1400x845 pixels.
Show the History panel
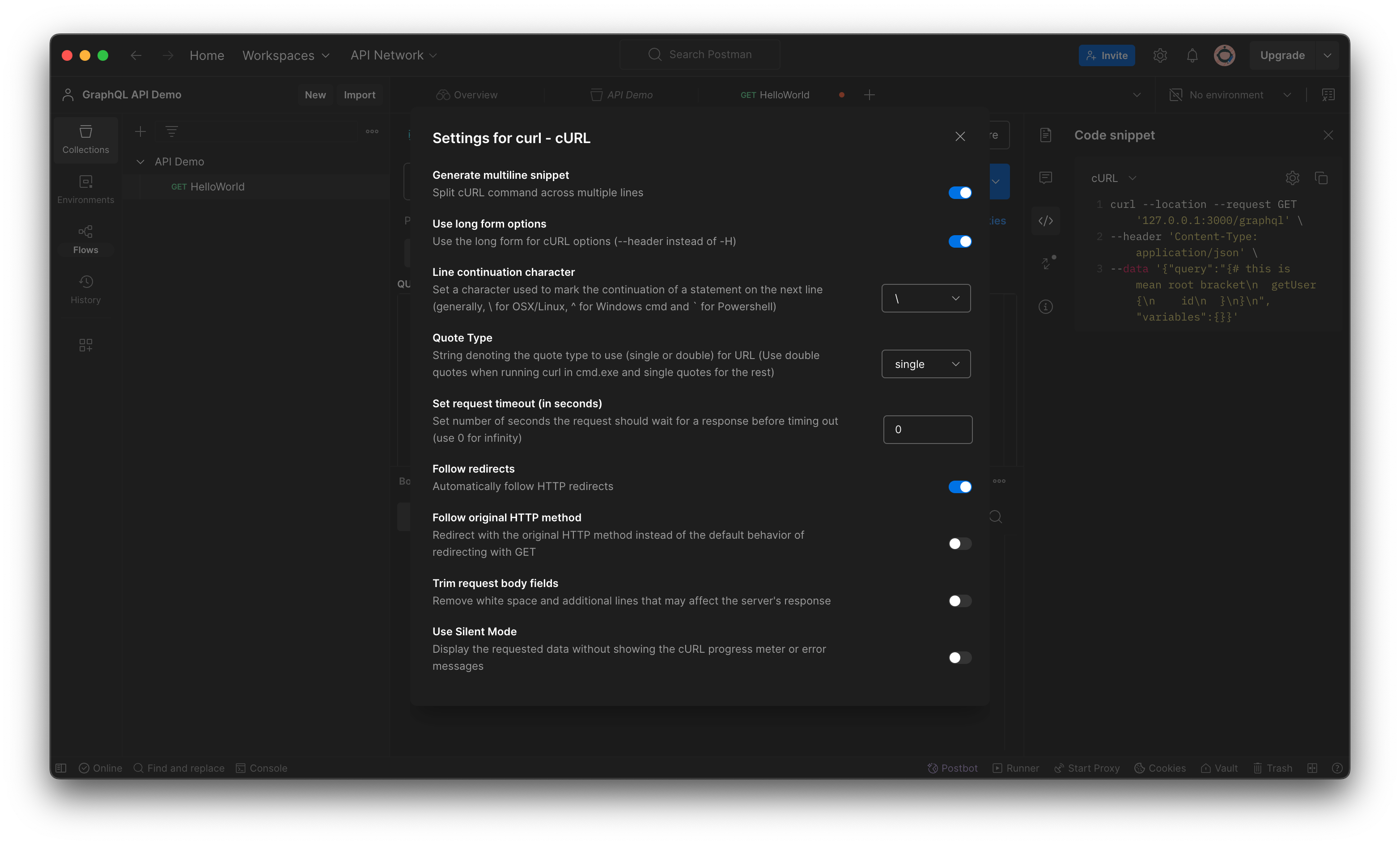click(x=85, y=289)
